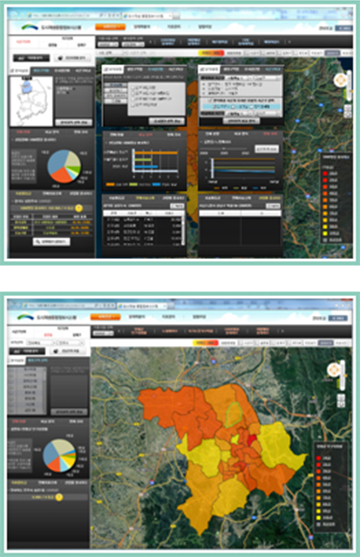The width and height of the screenshot is (360, 559).
Task: Select the orange highlighted header tab in lower screenshot
Action: click(106, 317)
